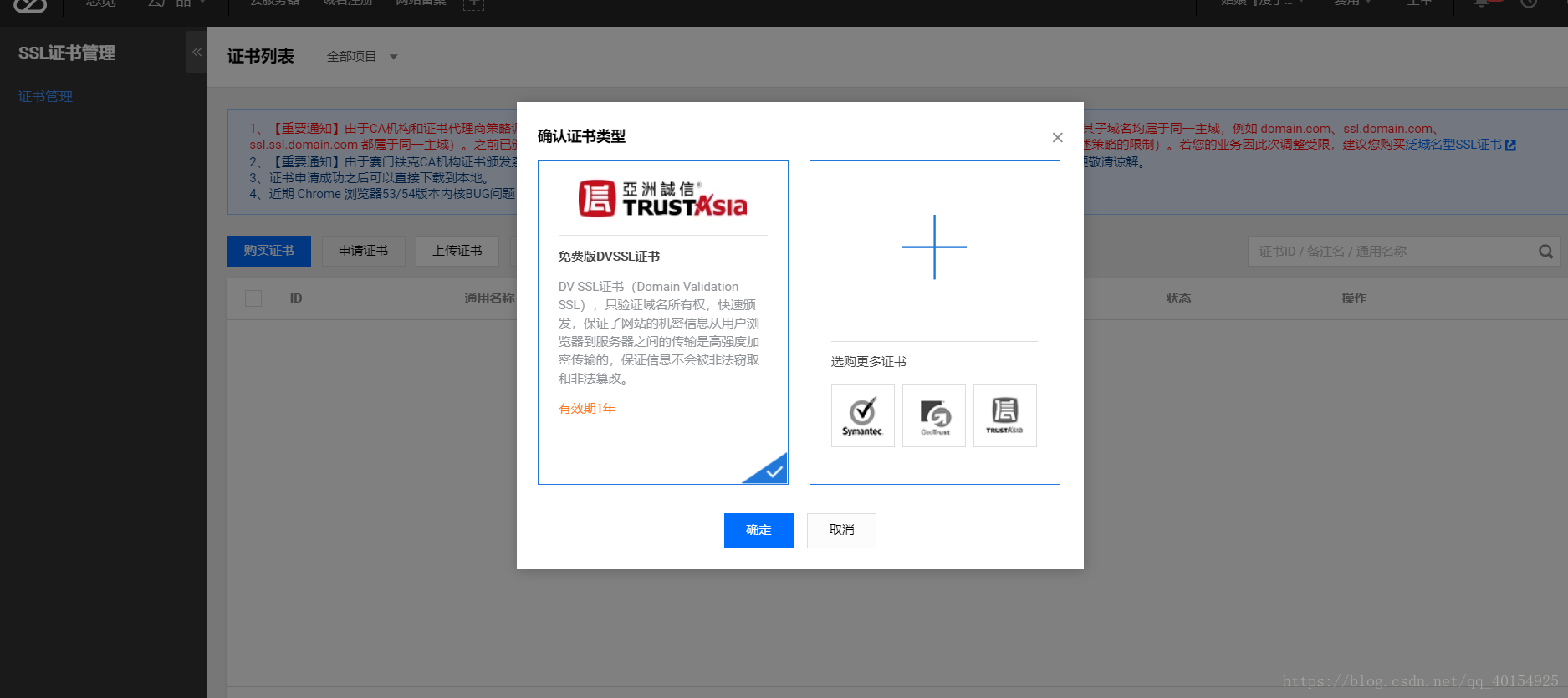This screenshot has height=698, width=1568.
Task: Choose the GeoTrust certificate logo
Action: click(x=934, y=415)
